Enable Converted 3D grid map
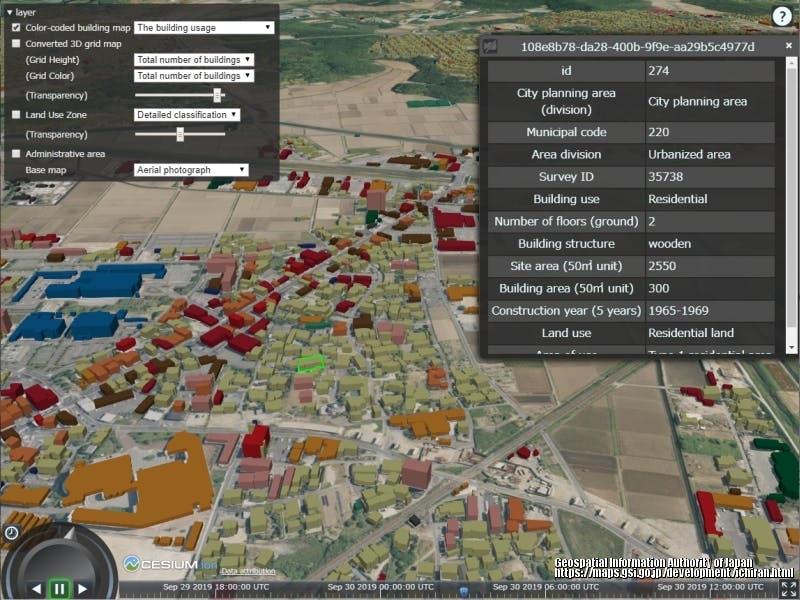800x600 pixels. click(x=16, y=43)
